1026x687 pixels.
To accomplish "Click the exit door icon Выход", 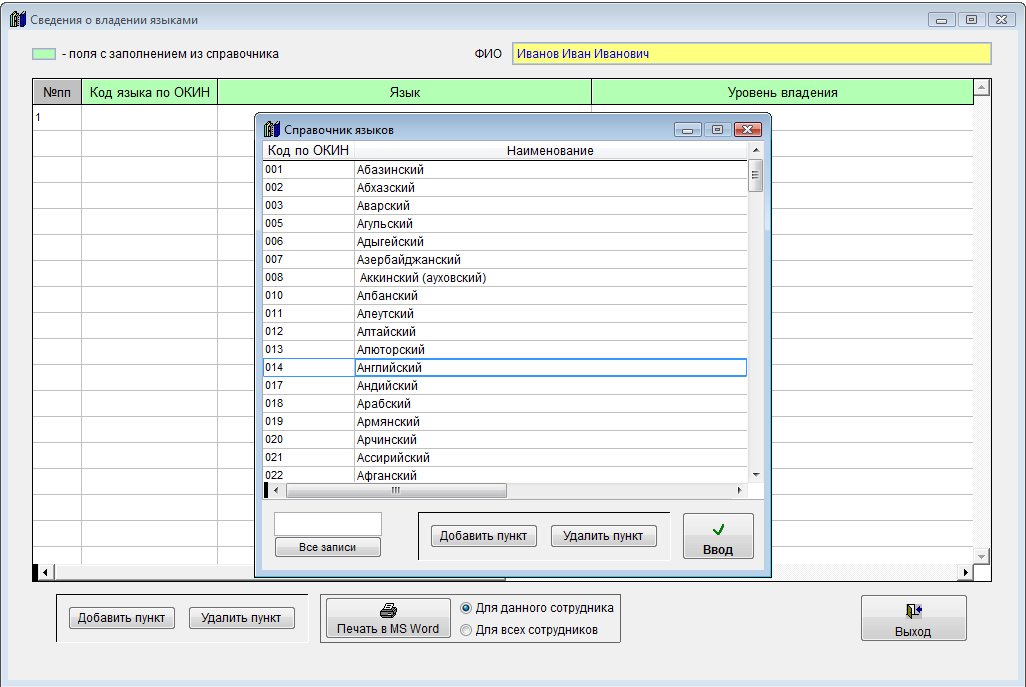I will point(913,611).
